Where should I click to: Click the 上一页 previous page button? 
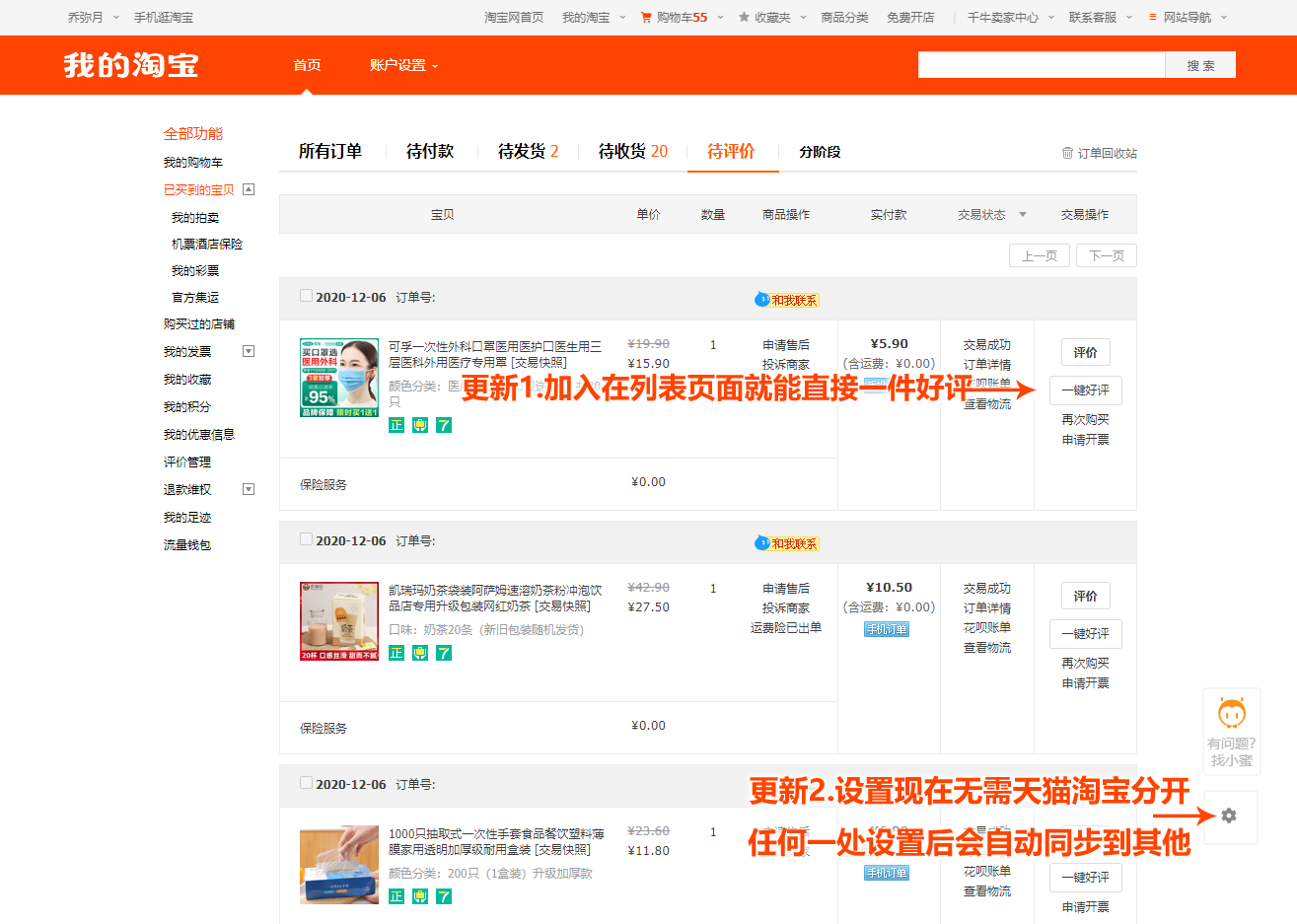click(x=1040, y=255)
